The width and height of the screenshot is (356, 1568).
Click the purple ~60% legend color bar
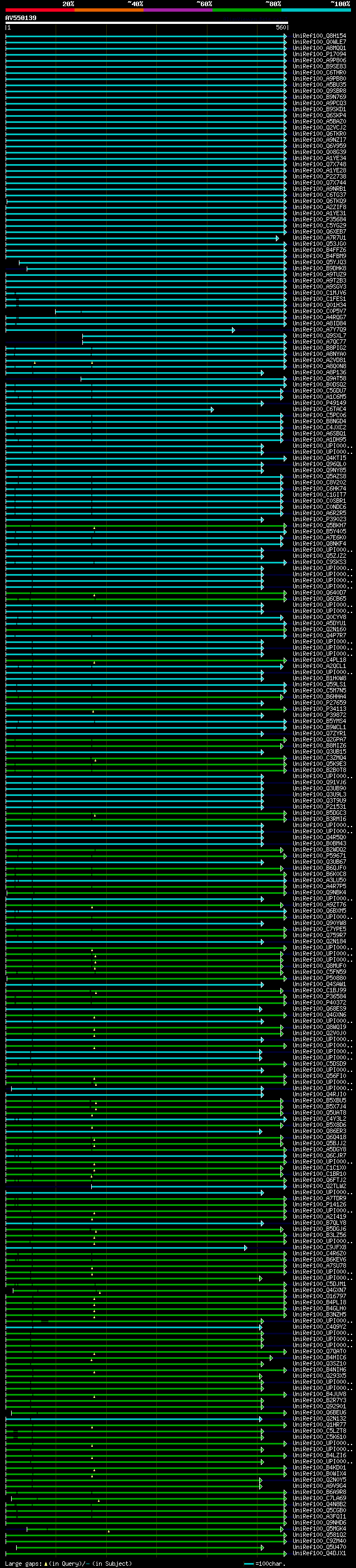(x=179, y=10)
